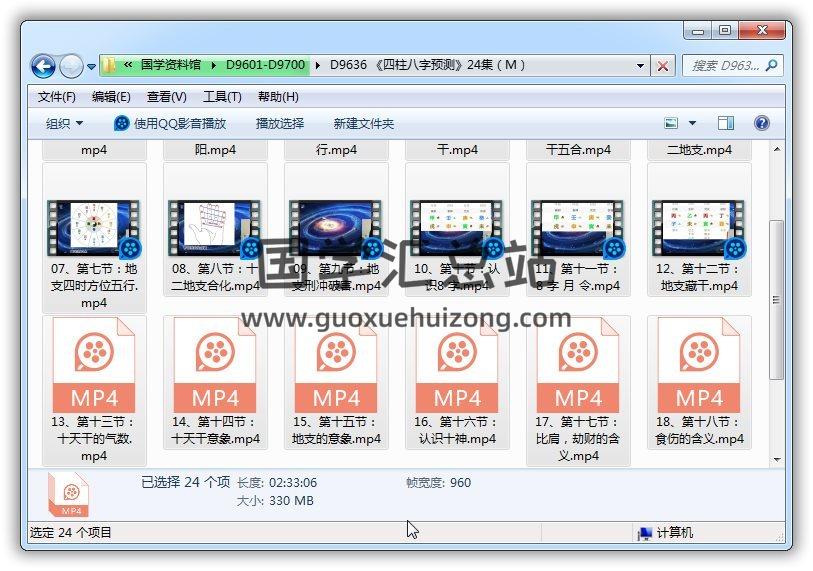Select MP4 icon of 17、第十七节：比肩，劫财的含义
The image size is (813, 571).
[x=578, y=365]
